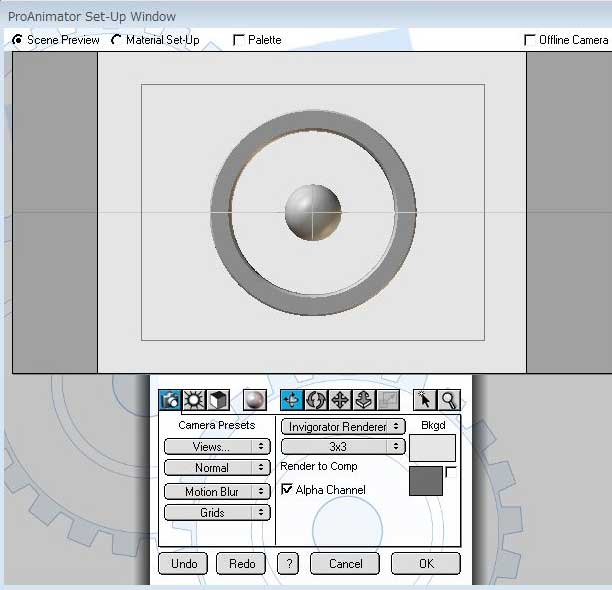Open the Lights tab sun icon

(x=194, y=400)
